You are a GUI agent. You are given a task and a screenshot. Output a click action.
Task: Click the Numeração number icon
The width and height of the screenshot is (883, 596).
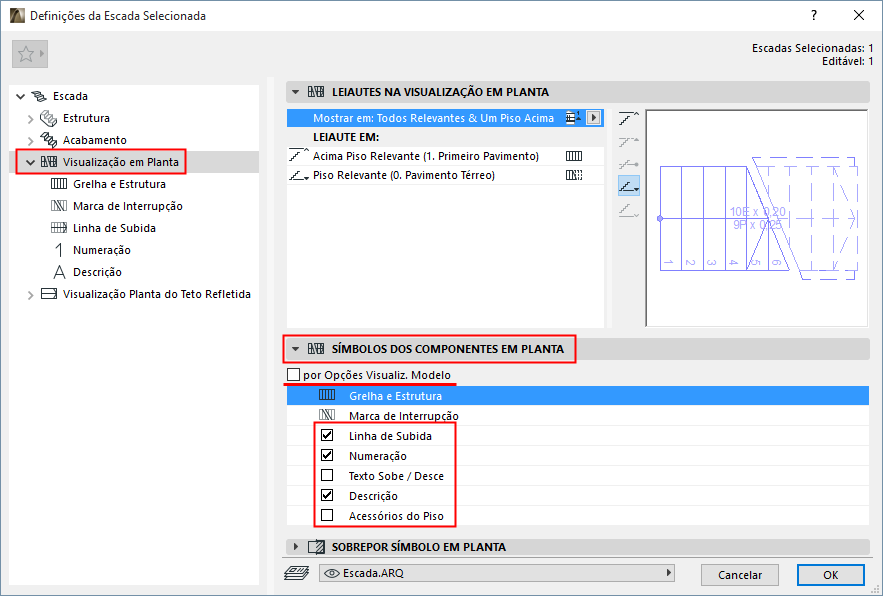(59, 250)
